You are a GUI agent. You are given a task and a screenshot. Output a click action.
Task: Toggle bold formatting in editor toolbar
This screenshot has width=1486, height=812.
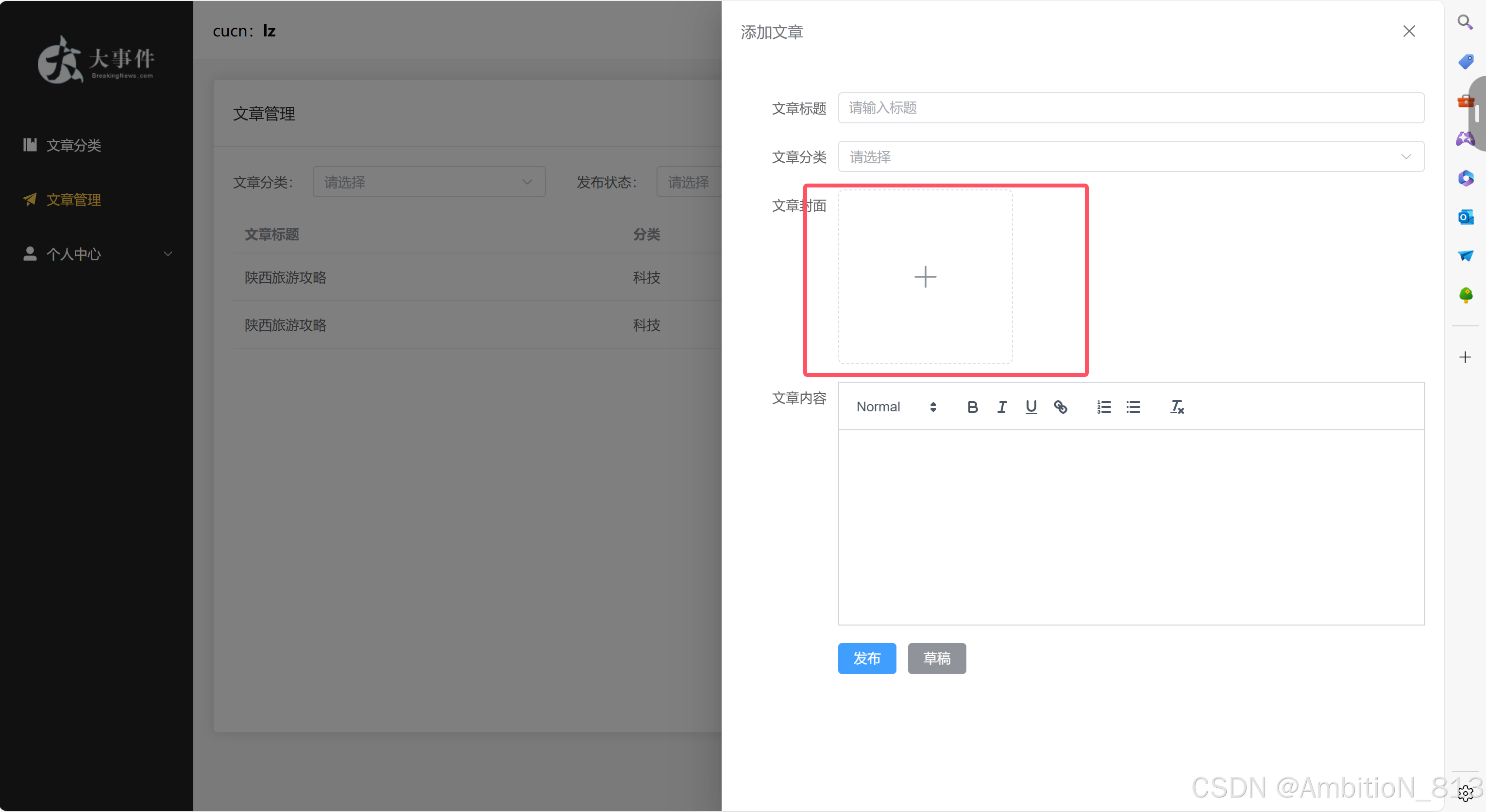[x=972, y=407]
